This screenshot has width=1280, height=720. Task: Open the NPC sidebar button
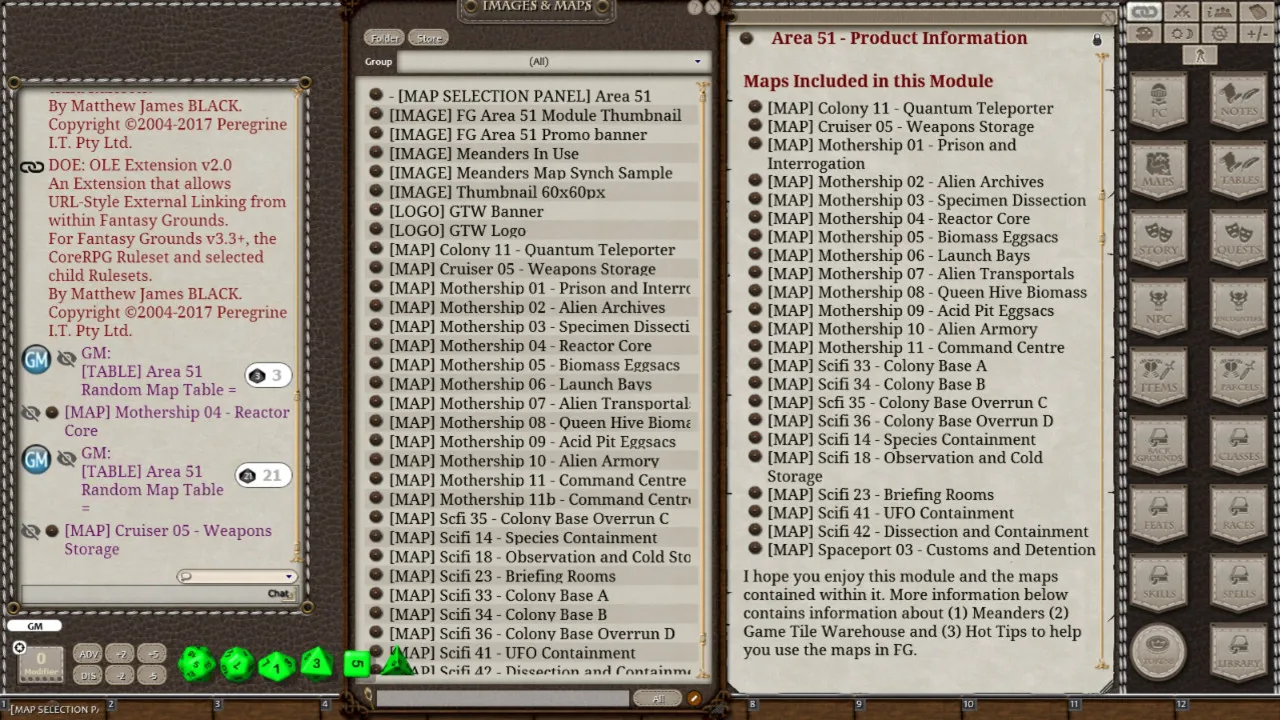pos(1159,307)
